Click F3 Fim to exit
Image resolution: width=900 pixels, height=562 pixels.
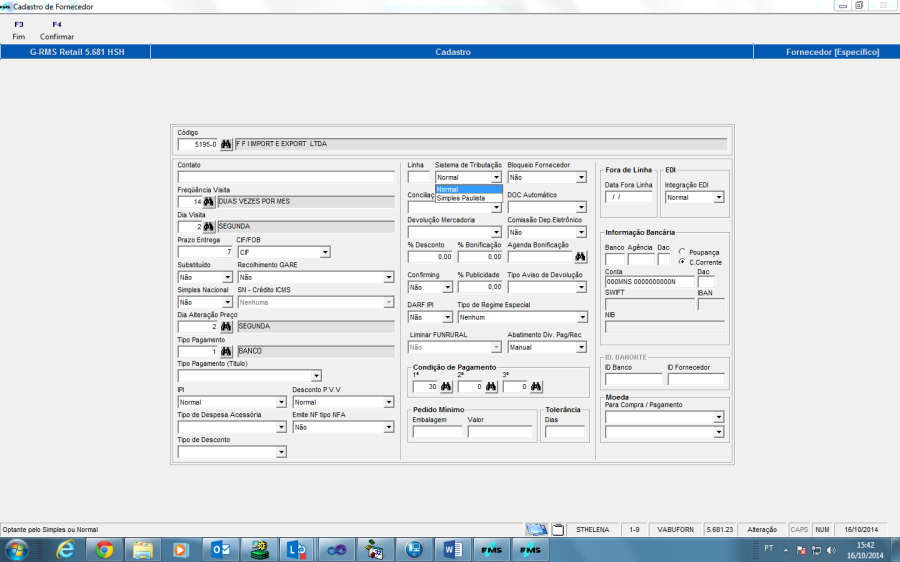click(x=18, y=30)
